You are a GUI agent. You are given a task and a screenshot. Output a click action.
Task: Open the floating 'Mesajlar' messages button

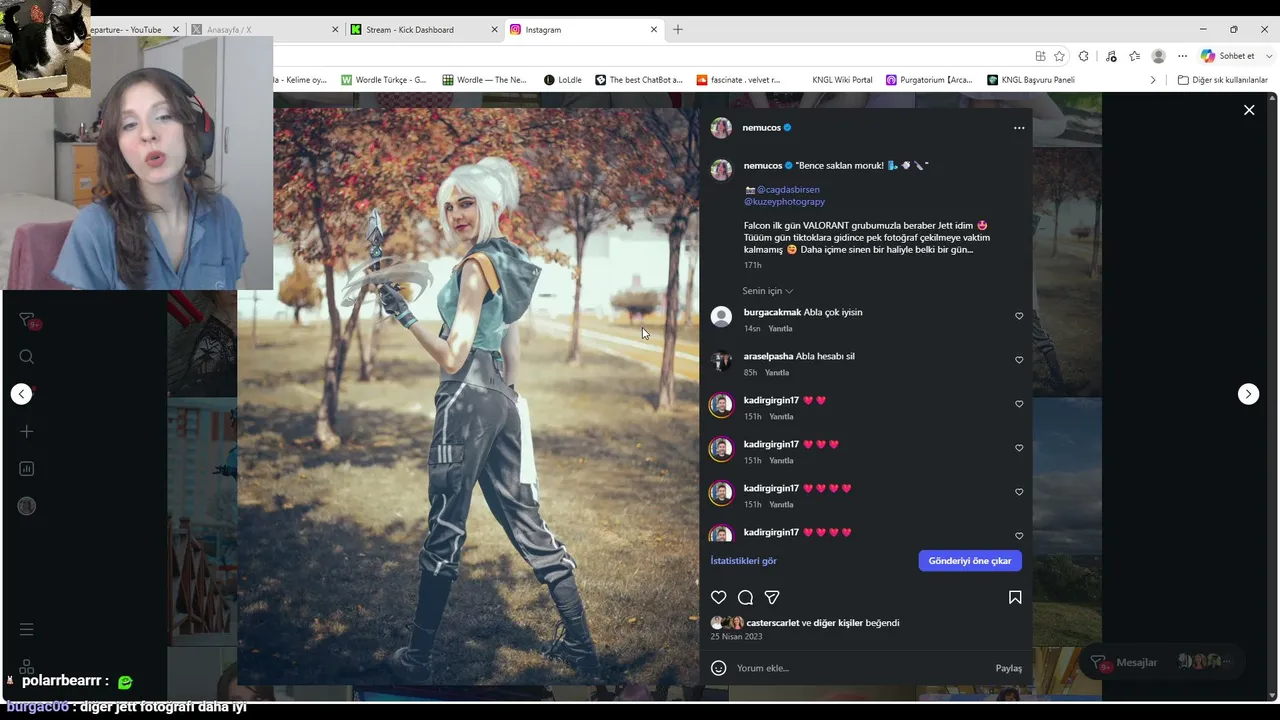pos(1162,662)
